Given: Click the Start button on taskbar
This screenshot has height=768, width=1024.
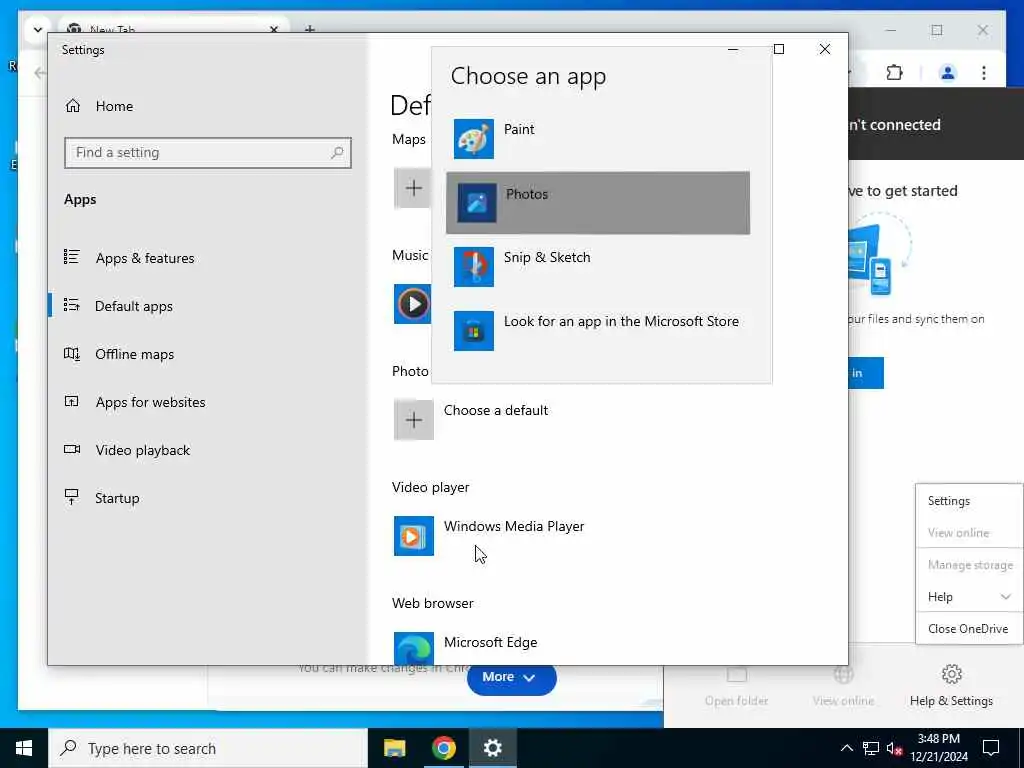Looking at the screenshot, I should coord(24,748).
